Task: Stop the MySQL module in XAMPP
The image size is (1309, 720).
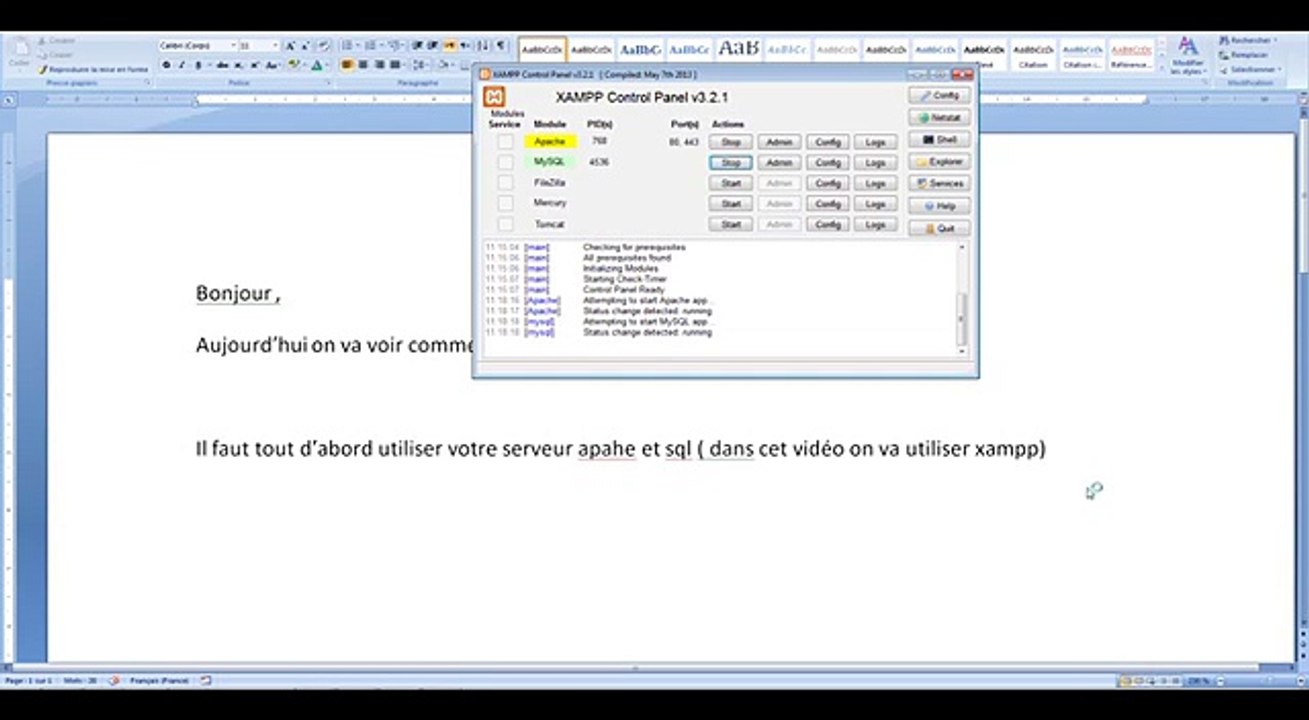Action: coord(731,162)
